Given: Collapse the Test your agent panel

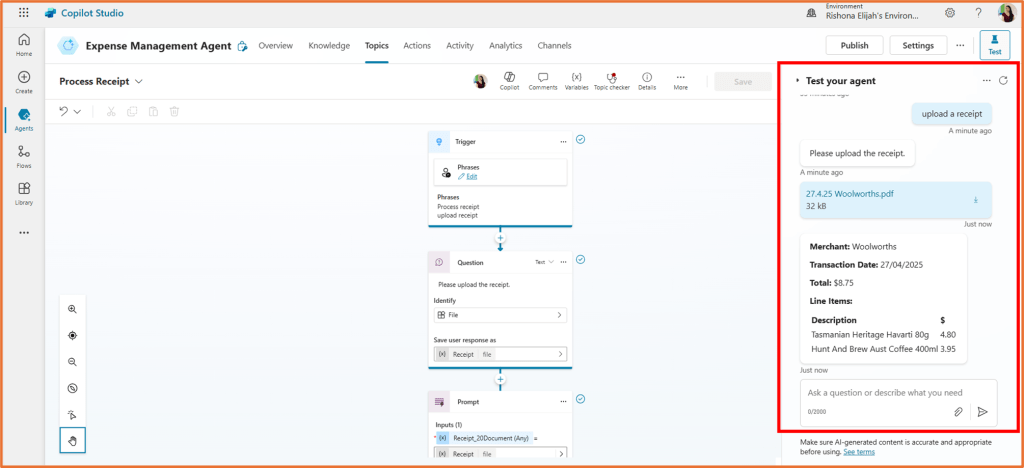Looking at the screenshot, I should pos(797,80).
